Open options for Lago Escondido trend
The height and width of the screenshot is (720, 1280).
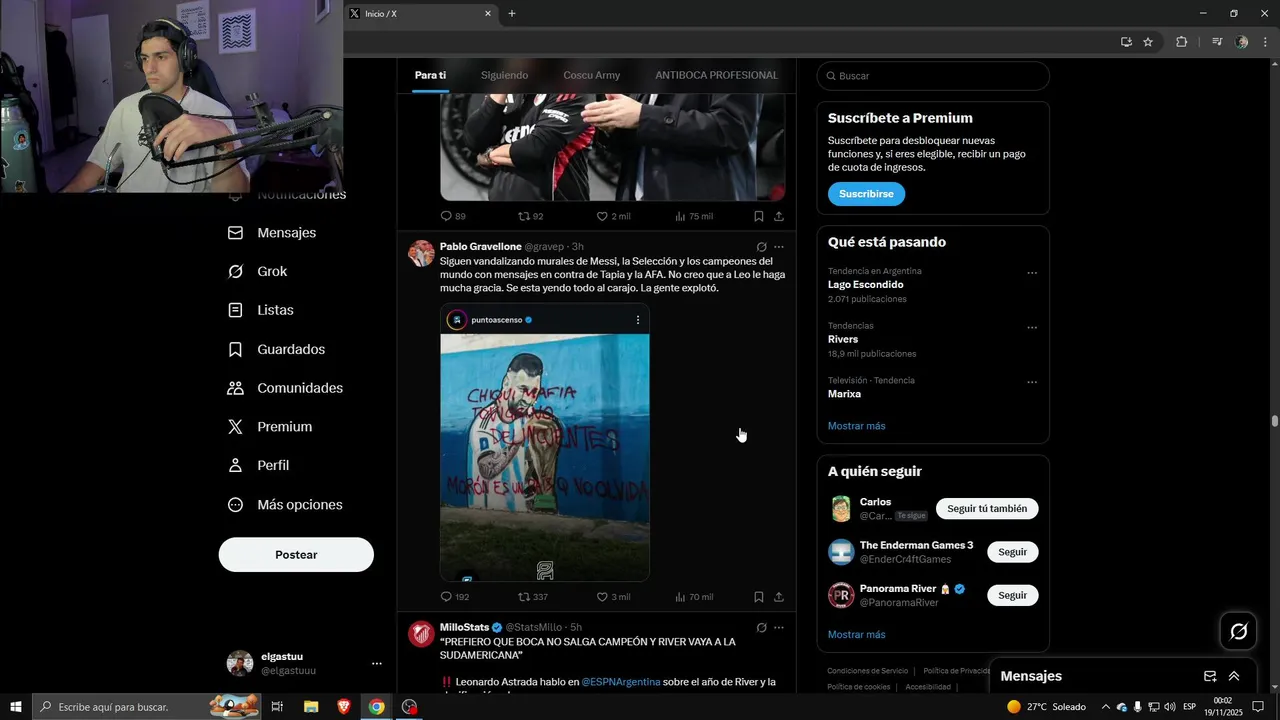click(x=1032, y=273)
